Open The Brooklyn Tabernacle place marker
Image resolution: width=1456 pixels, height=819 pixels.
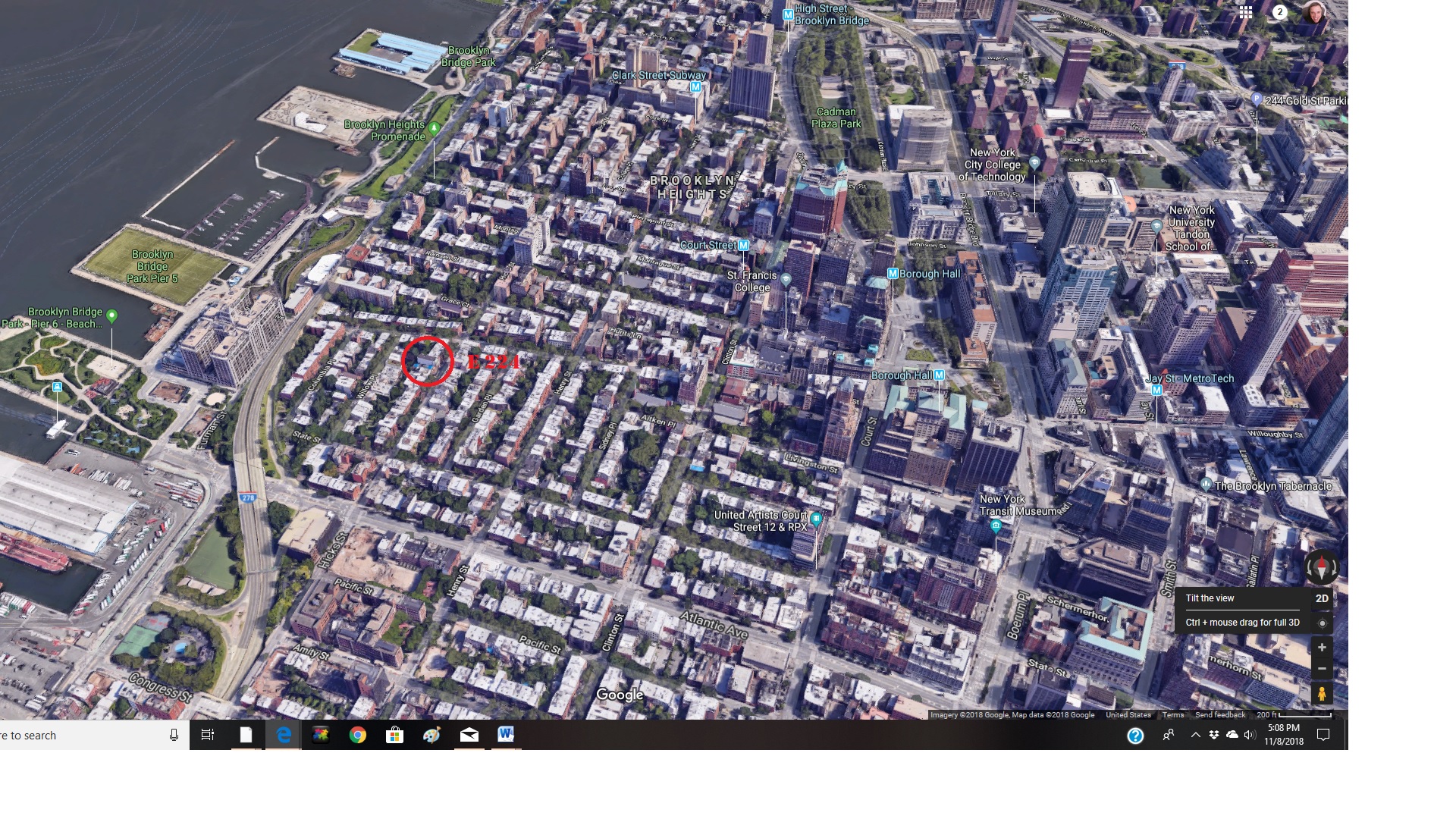pos(1207,484)
